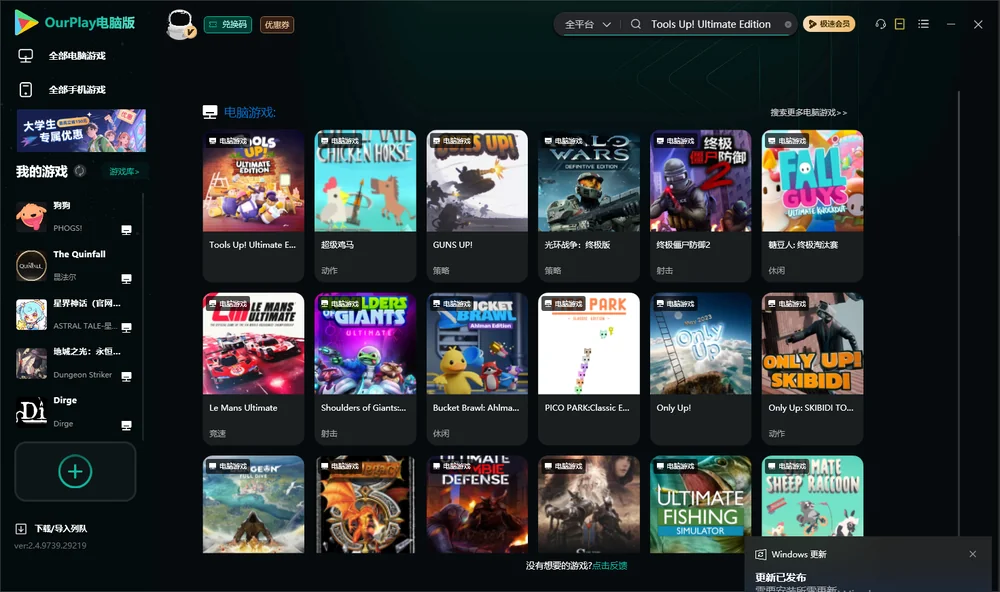Screen dimensions: 1000x592
Task: Open GUNS UP! game card
Action: pos(477,205)
